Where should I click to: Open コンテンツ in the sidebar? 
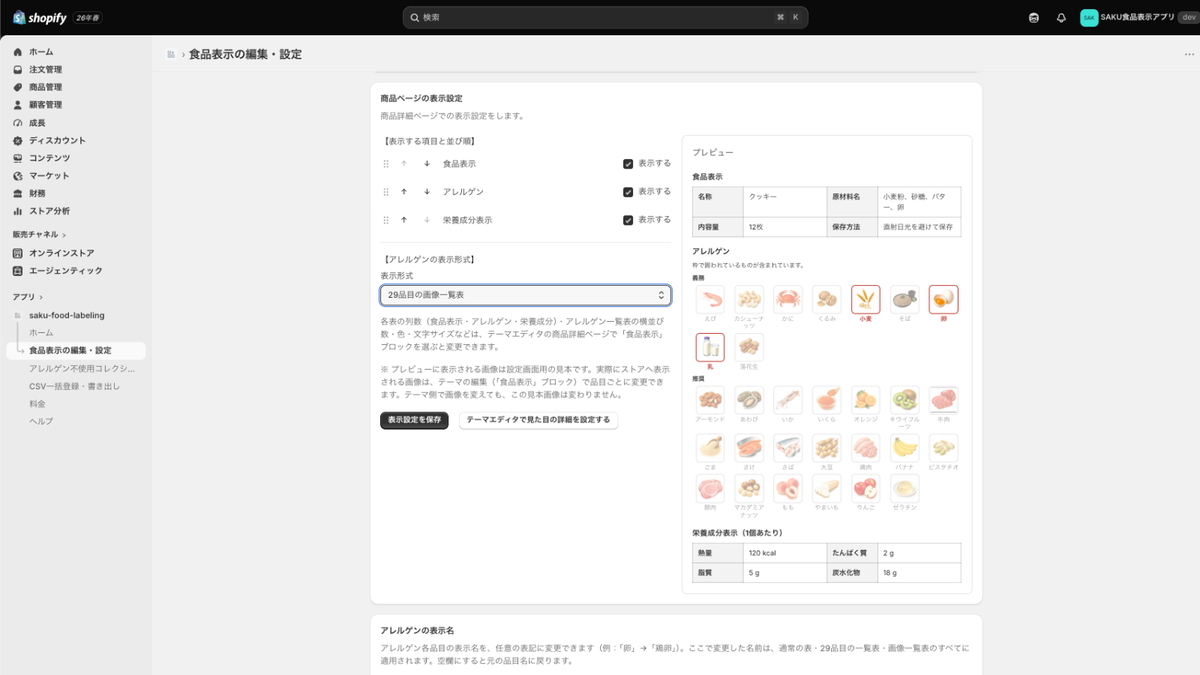click(x=49, y=158)
